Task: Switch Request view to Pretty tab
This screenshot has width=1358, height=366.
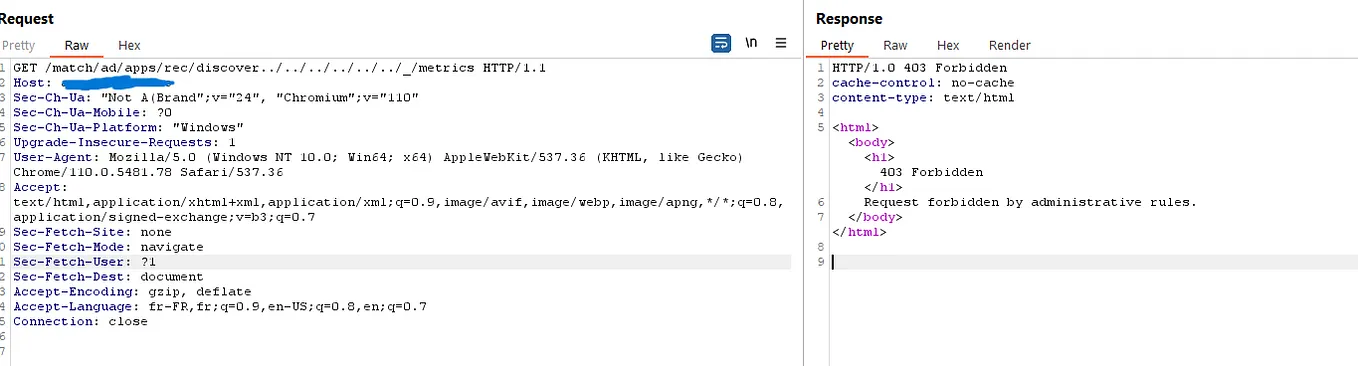Action: tap(18, 45)
